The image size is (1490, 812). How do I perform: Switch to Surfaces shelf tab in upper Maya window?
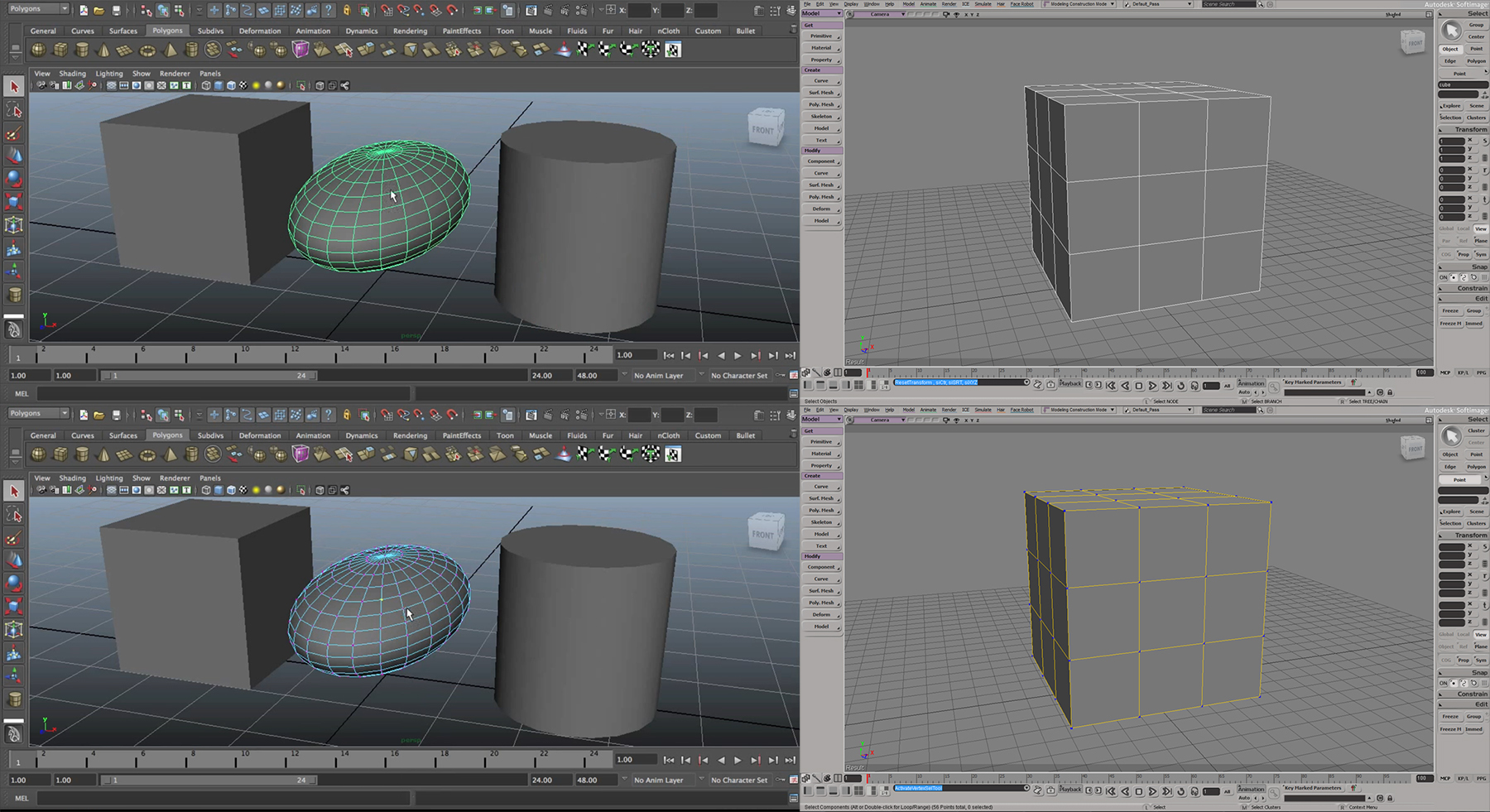pyautogui.click(x=123, y=31)
